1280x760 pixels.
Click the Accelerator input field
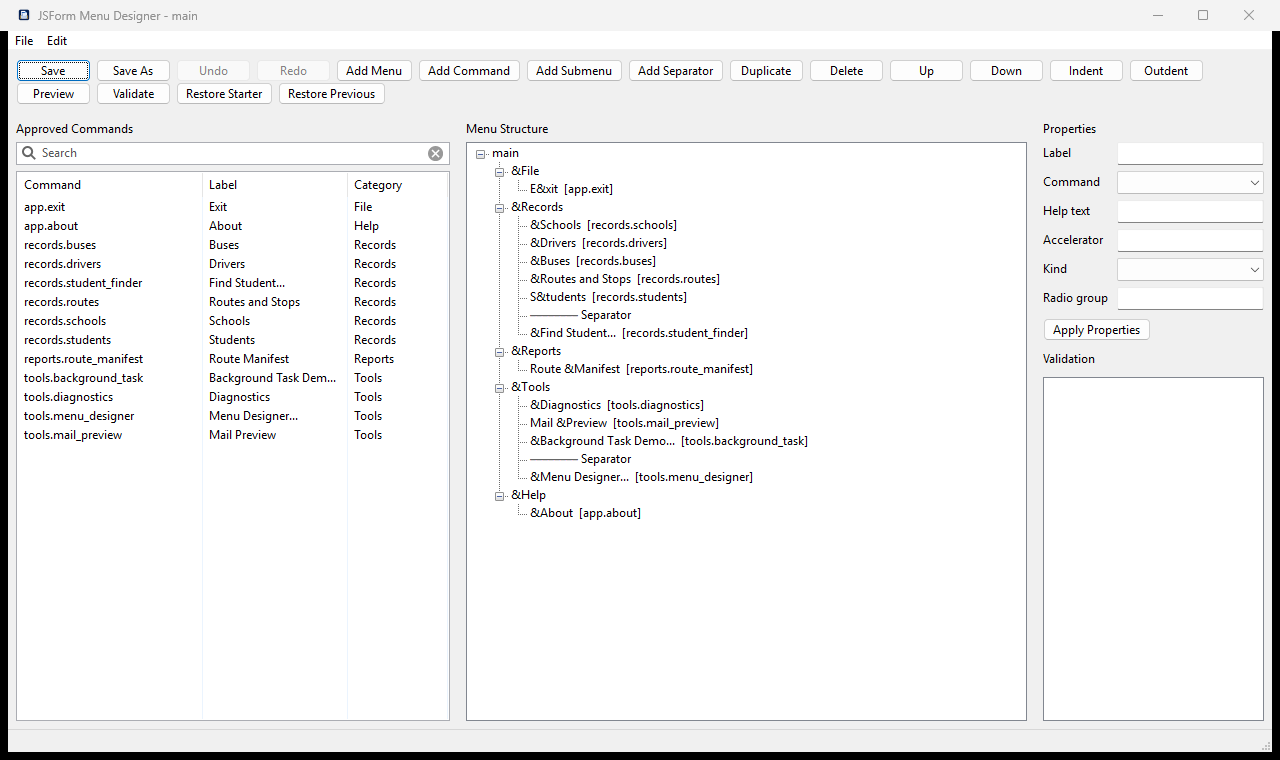1190,241
